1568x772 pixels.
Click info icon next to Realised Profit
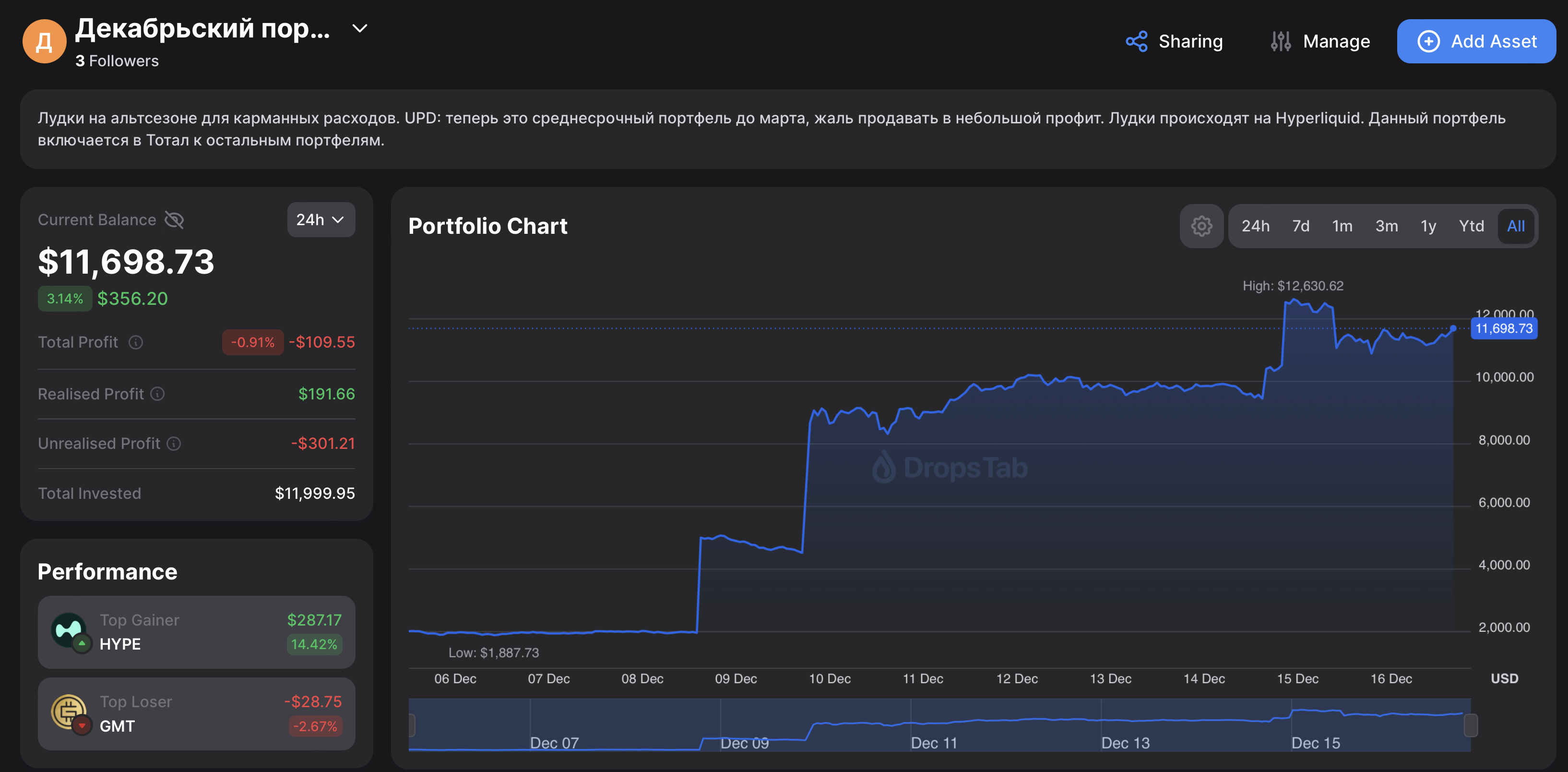(158, 394)
